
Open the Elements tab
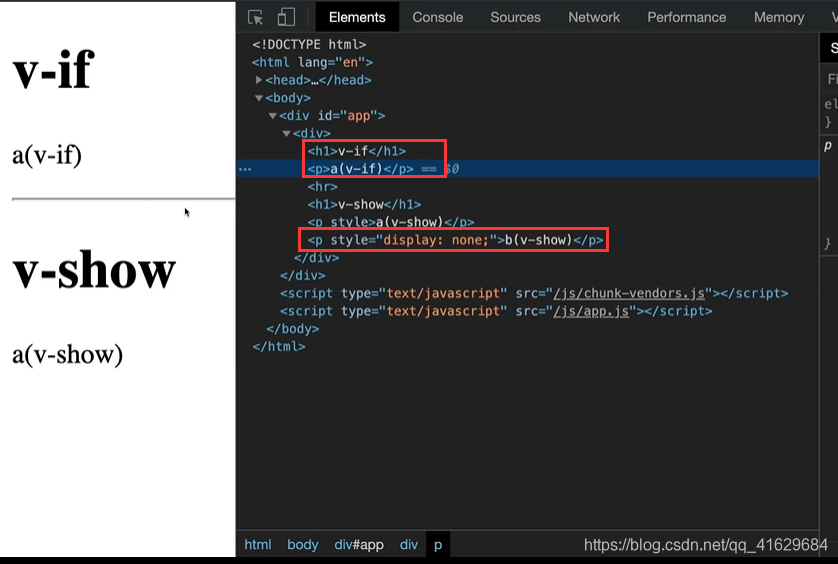coord(357,17)
